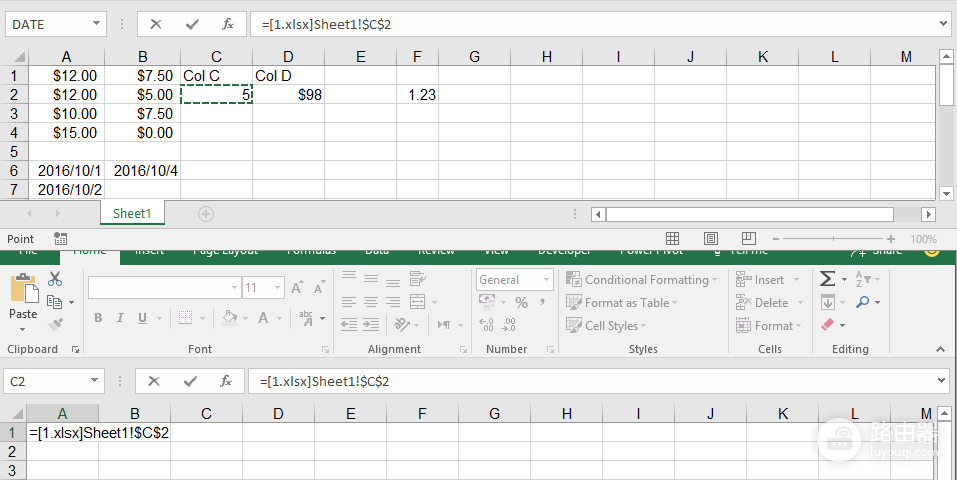Screen dimensions: 957x480
Task: Click horizontal scrollbar in upper window
Action: click(x=749, y=214)
